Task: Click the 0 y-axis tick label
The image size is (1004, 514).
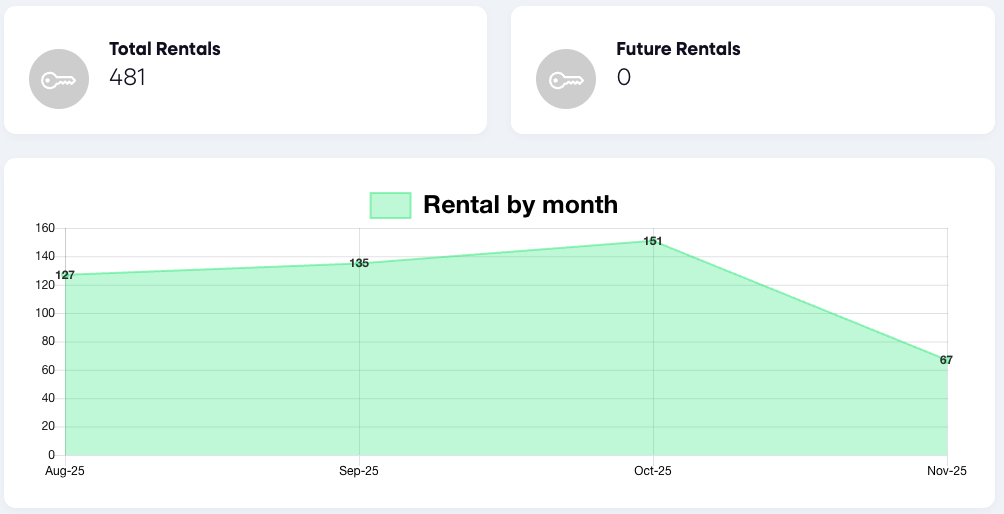Action: [x=50, y=455]
